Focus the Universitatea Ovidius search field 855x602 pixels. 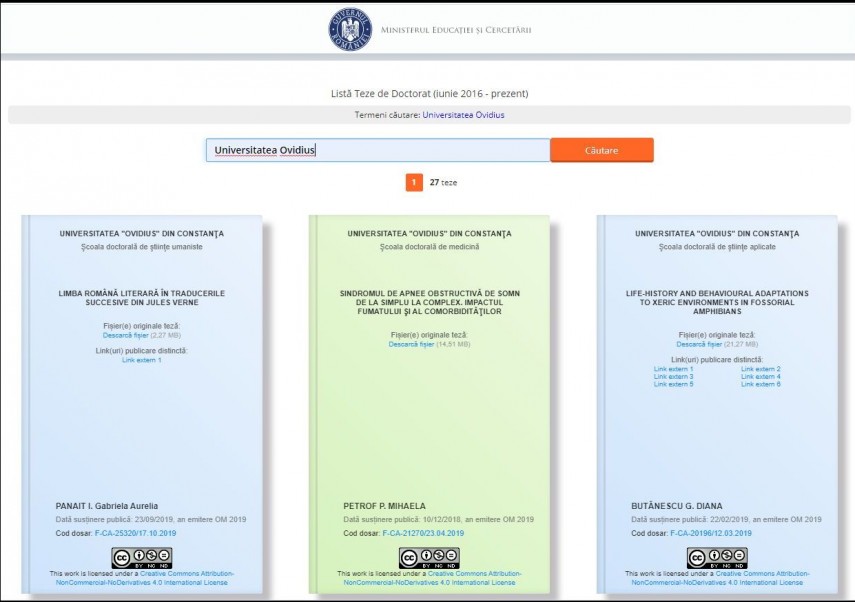378,150
